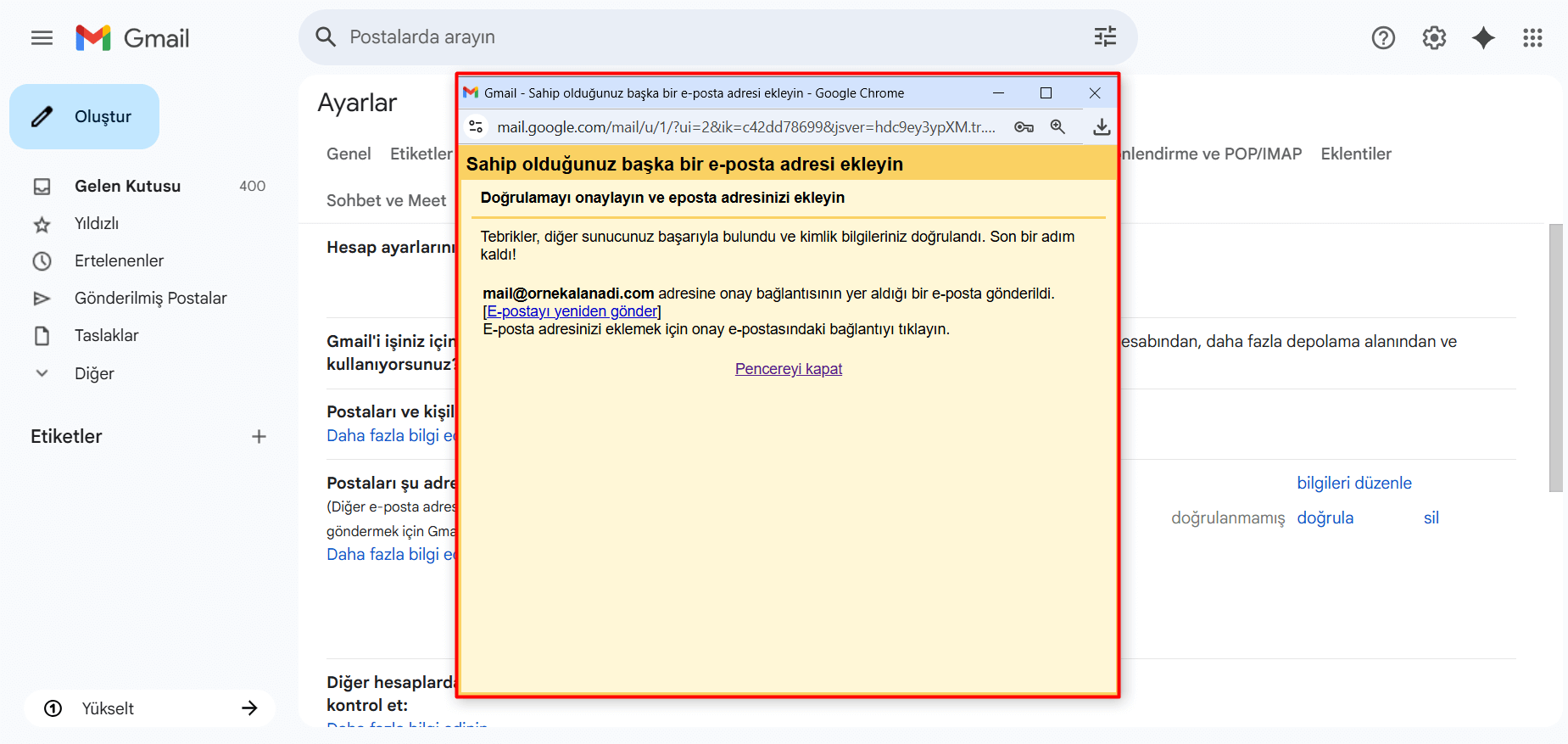Click the sil link

click(1431, 517)
